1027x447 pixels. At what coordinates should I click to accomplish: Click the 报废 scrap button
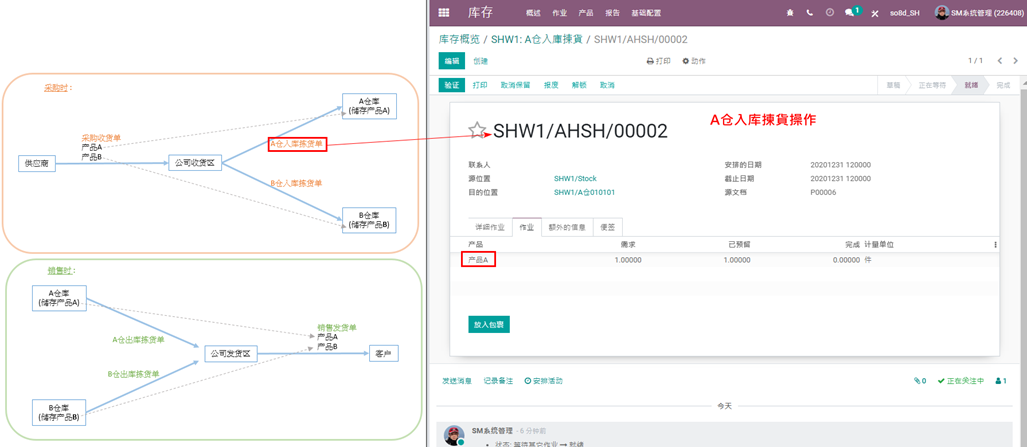[551, 85]
